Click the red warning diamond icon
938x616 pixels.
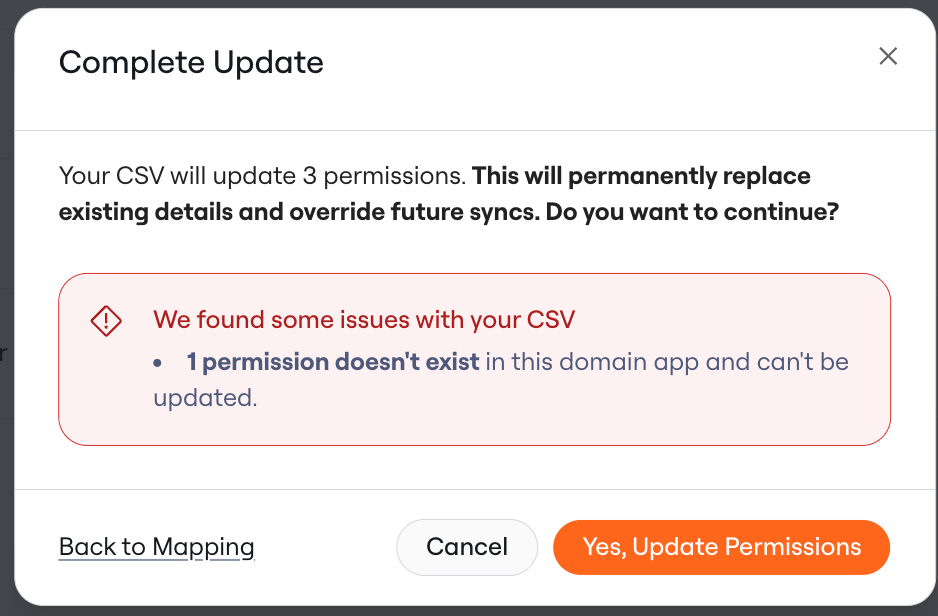pyautogui.click(x=106, y=321)
